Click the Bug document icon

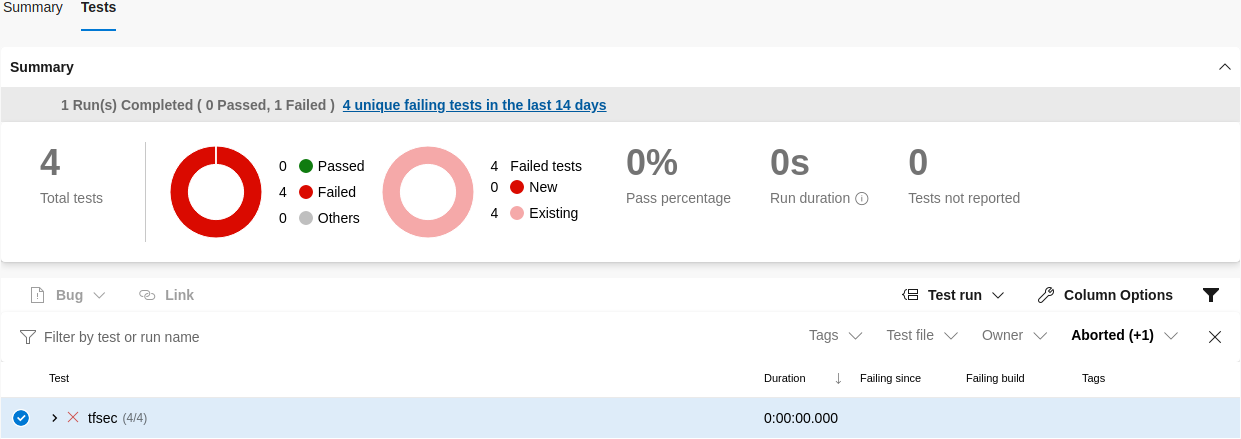click(x=38, y=295)
